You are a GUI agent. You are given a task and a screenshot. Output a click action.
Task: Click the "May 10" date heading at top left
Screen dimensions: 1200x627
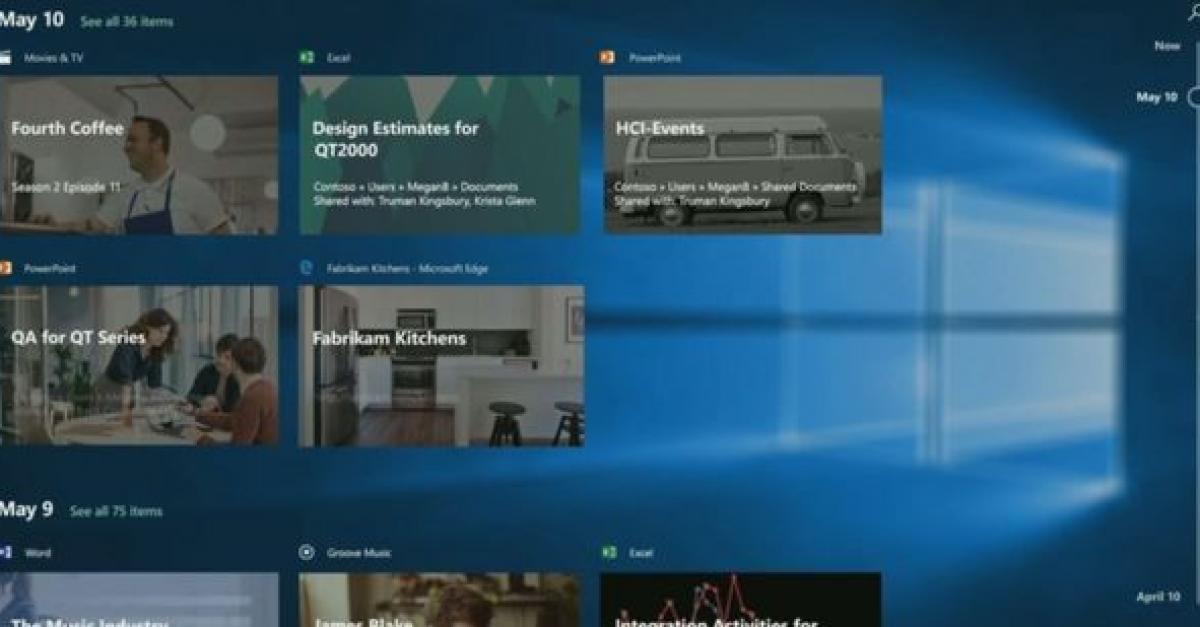tap(32, 20)
